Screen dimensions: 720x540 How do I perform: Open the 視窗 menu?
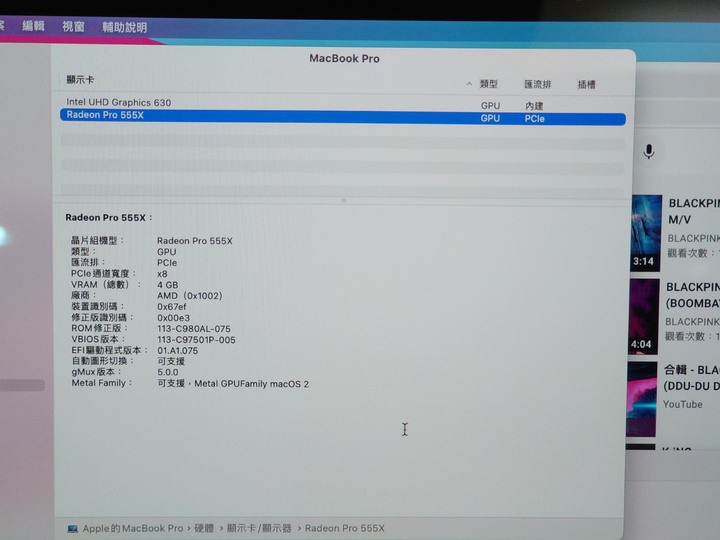pos(73,27)
